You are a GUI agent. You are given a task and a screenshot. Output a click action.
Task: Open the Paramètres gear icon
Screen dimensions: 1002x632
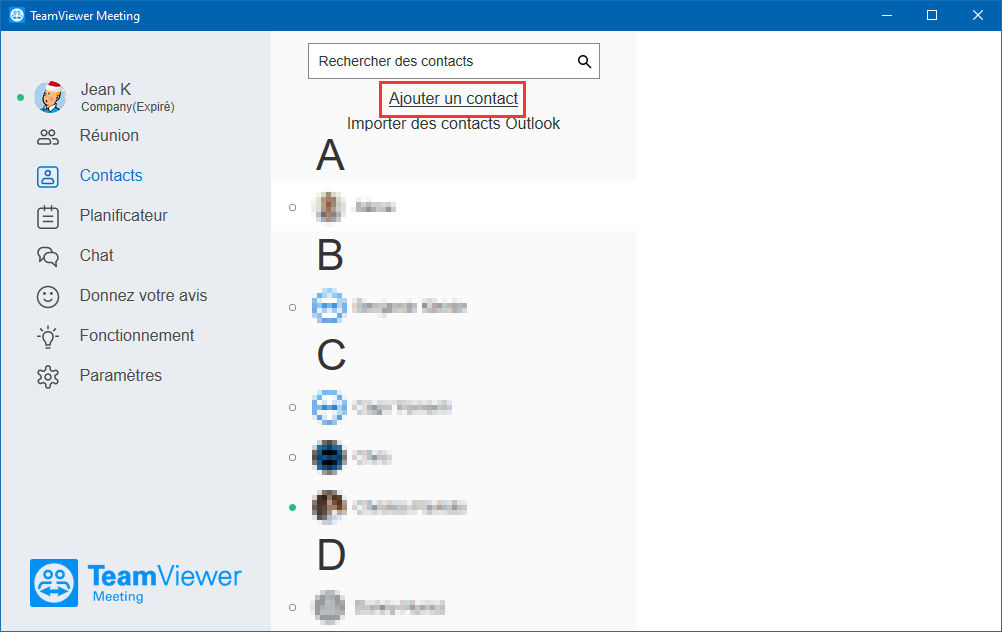tap(48, 377)
